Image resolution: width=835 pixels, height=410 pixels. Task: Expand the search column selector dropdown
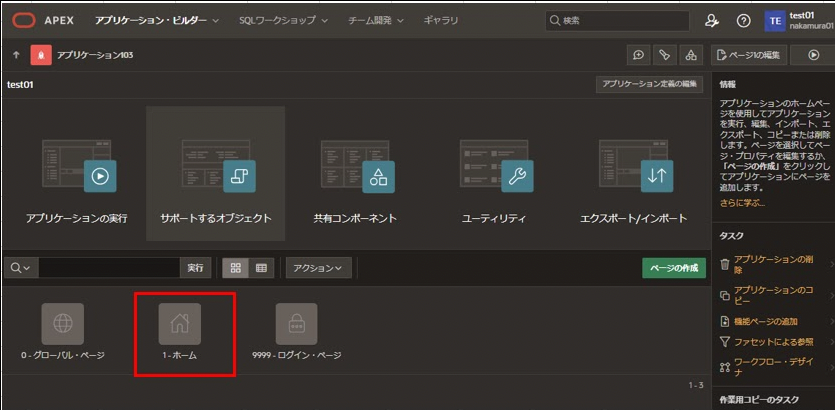pos(20,268)
